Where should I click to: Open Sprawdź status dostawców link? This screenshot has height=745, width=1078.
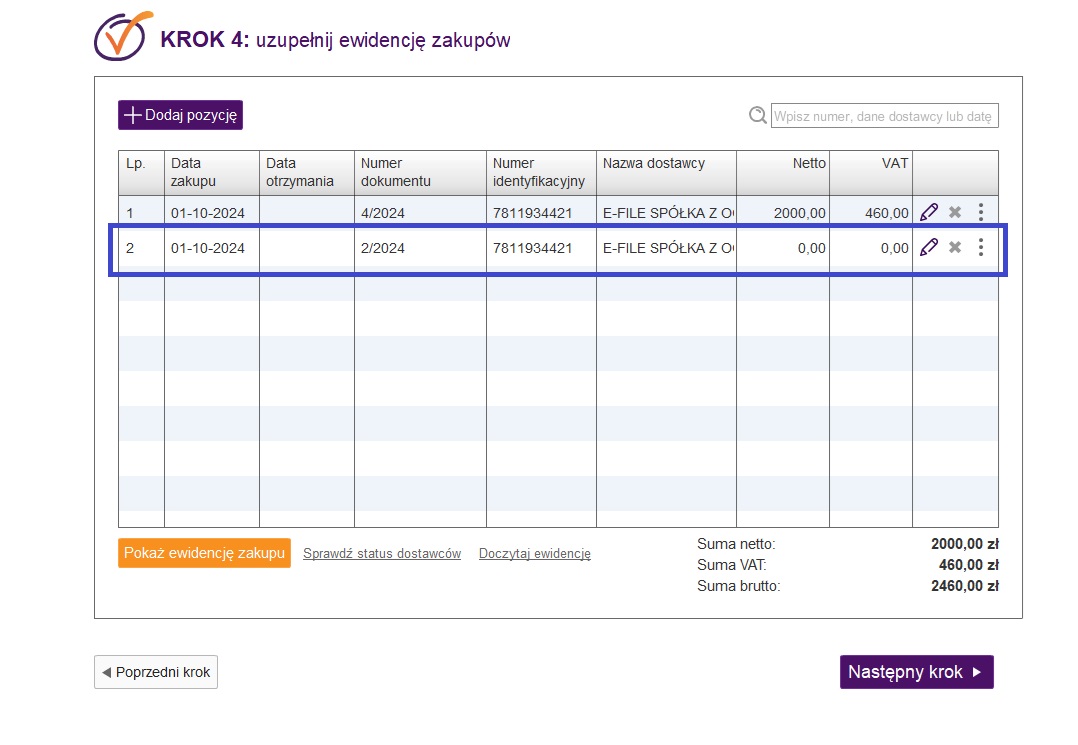coord(381,553)
